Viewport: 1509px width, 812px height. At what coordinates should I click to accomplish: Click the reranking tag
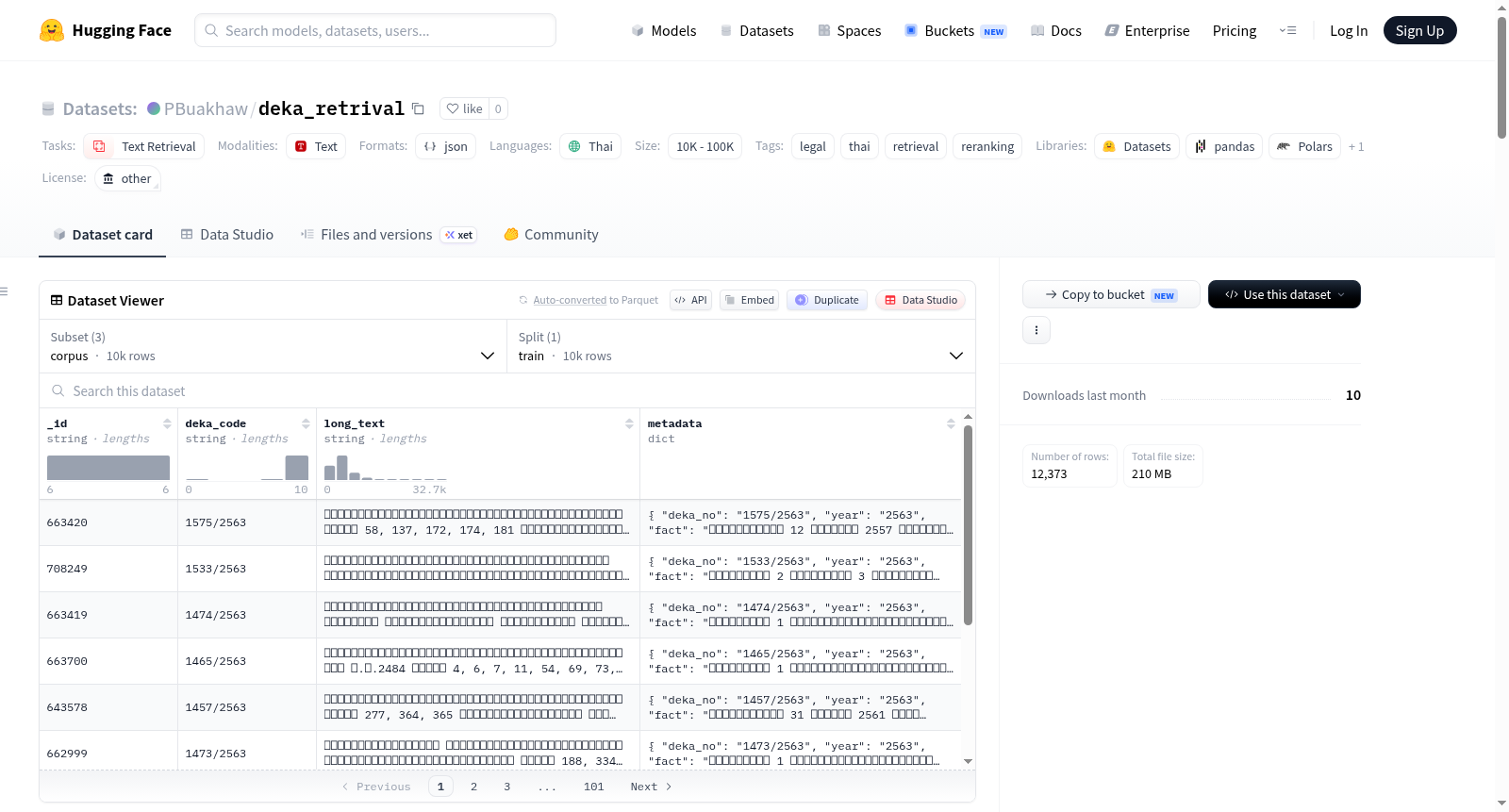(987, 146)
